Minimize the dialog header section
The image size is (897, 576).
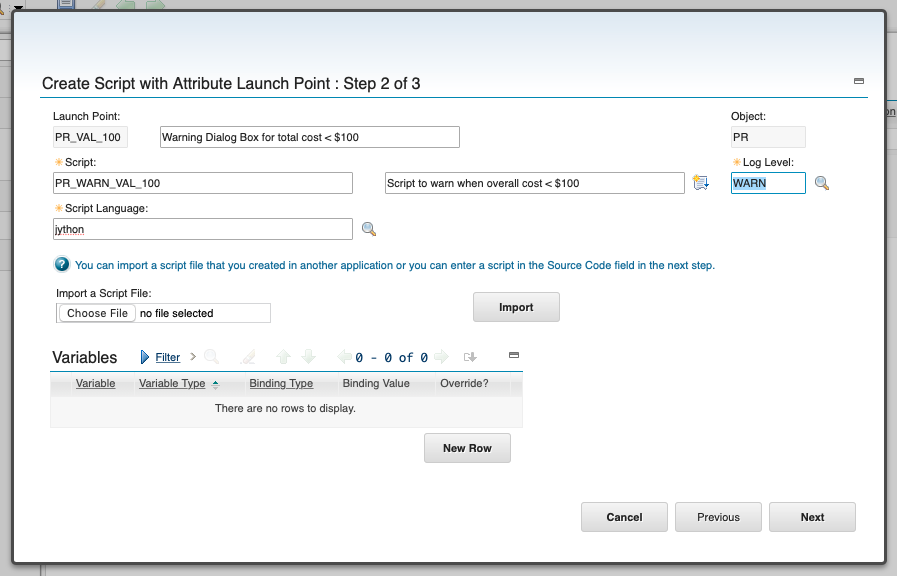tap(859, 81)
